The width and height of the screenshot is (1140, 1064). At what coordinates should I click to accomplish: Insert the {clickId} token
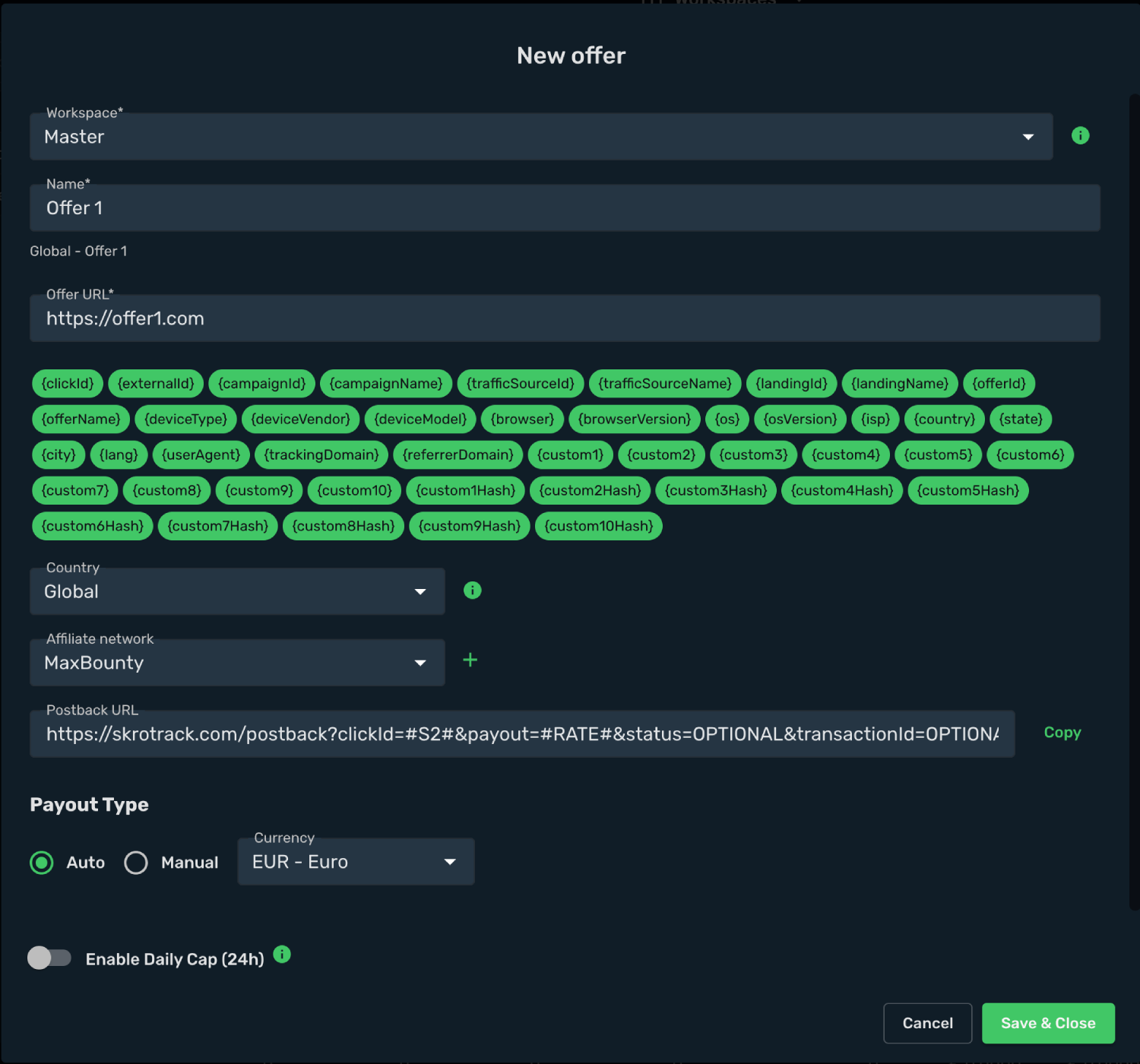(68, 383)
